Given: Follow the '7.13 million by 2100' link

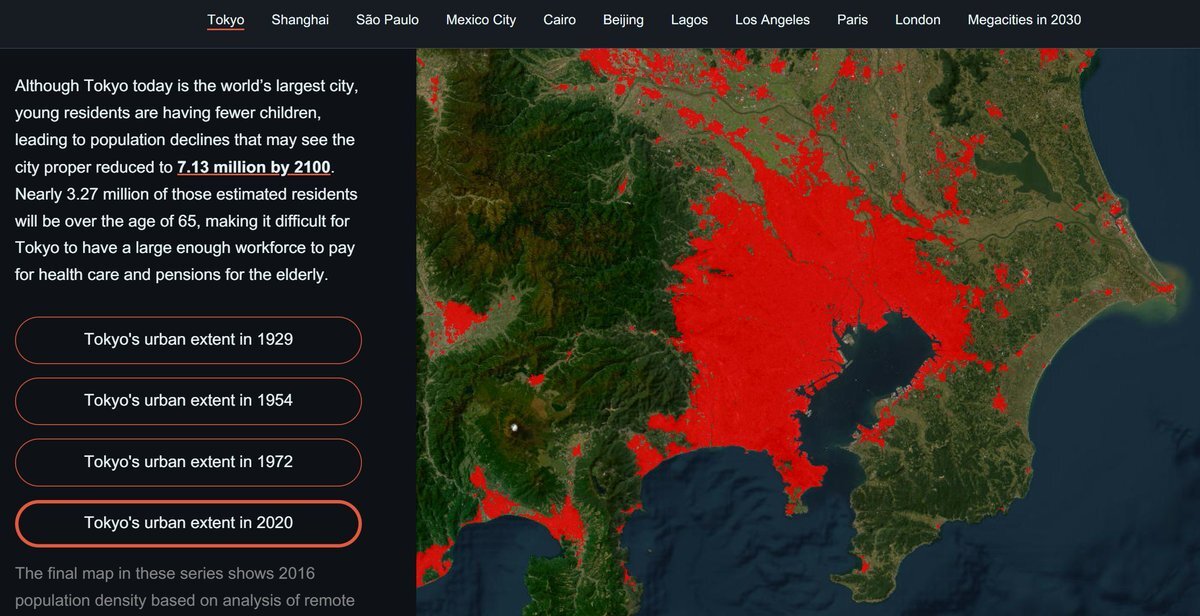Looking at the screenshot, I should pyautogui.click(x=254, y=167).
